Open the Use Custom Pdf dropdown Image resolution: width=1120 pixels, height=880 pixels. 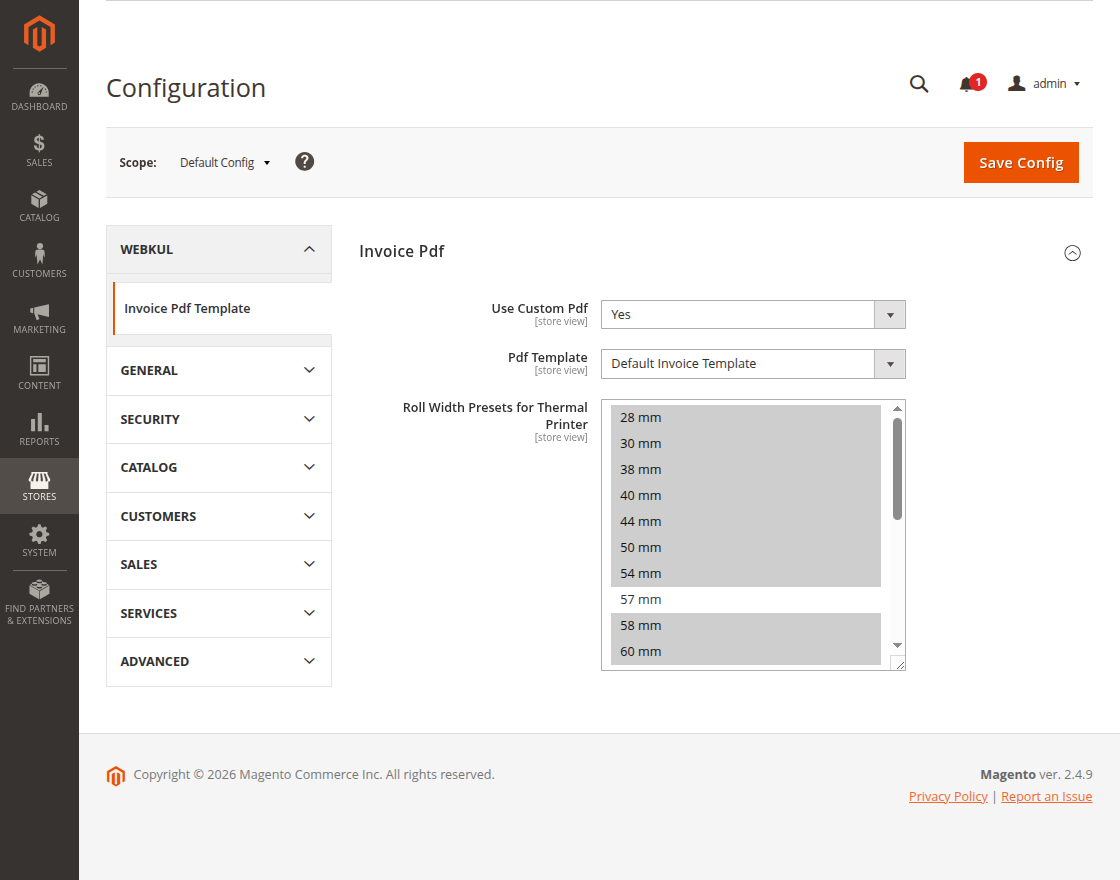(x=753, y=314)
